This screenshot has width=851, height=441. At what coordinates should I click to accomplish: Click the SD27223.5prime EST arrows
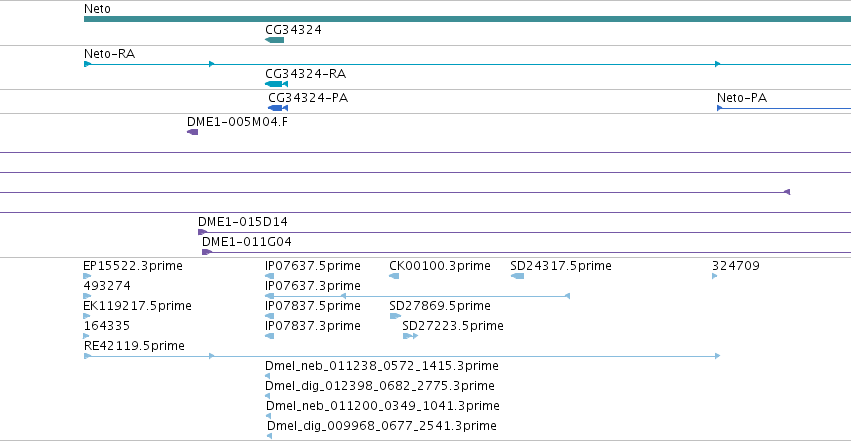pyautogui.click(x=410, y=336)
